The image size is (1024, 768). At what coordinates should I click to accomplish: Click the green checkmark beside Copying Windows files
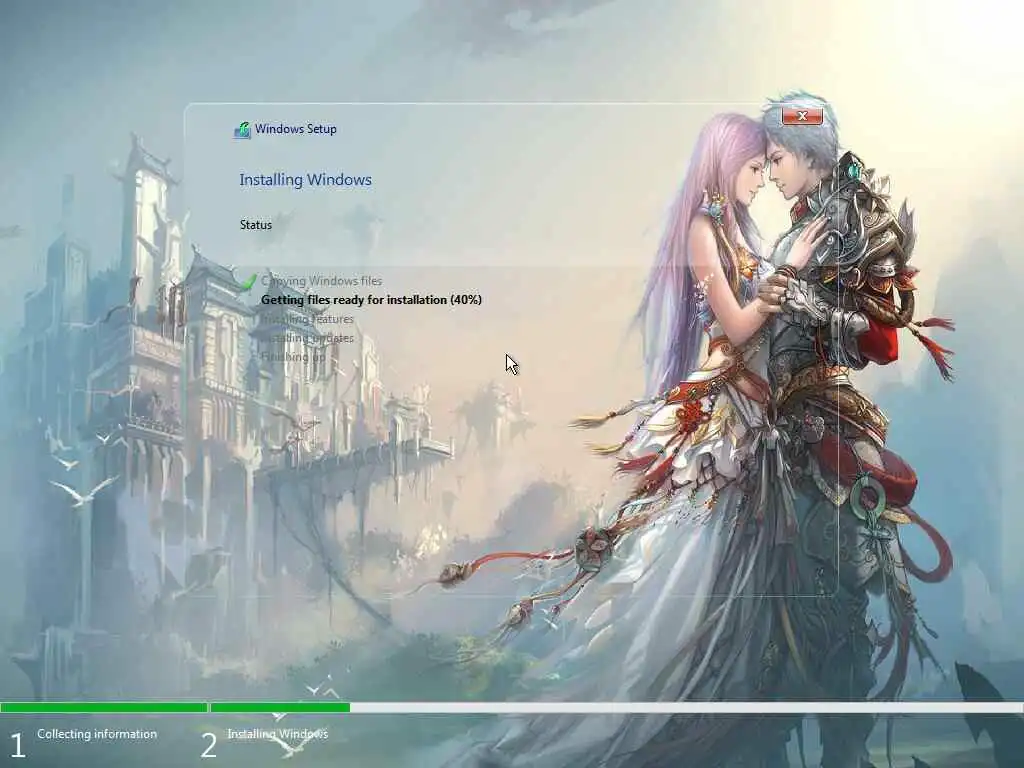(249, 281)
